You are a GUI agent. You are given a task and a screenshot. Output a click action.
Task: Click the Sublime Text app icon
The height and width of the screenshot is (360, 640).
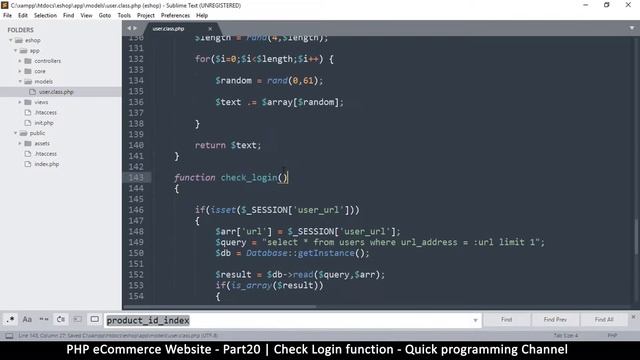tap(5, 5)
